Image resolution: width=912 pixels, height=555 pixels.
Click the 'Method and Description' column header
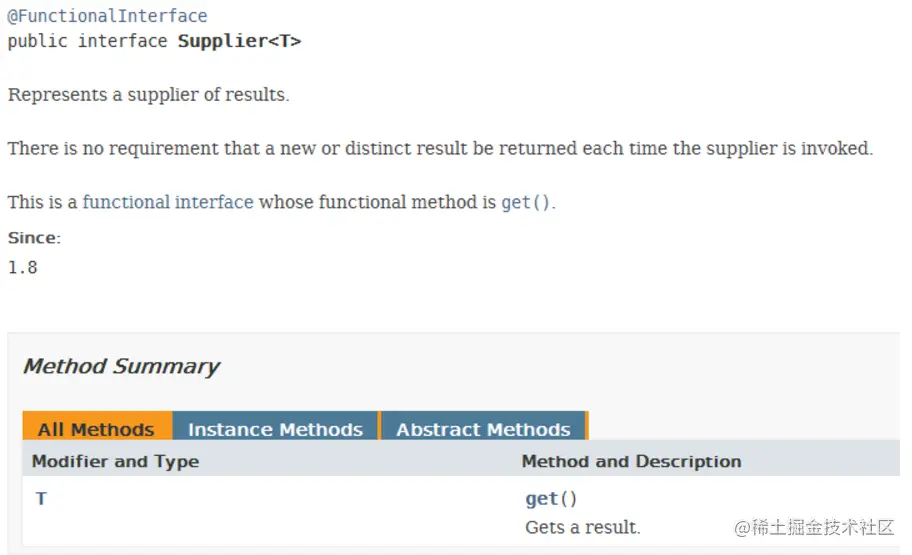pyautogui.click(x=631, y=461)
